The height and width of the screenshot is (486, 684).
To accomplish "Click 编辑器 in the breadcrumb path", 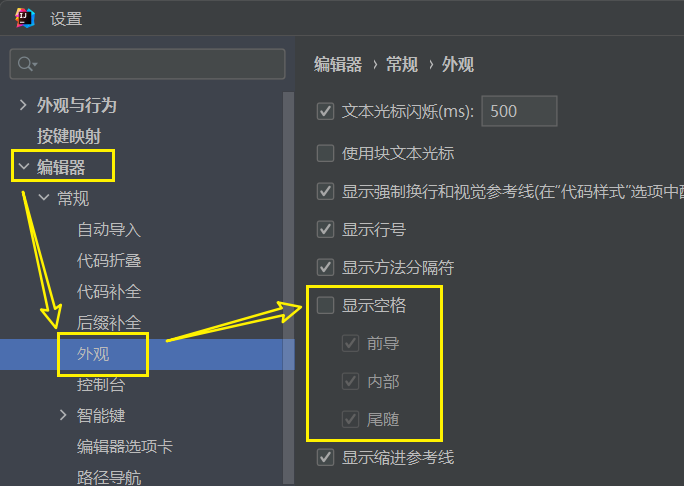I will click(x=337, y=65).
